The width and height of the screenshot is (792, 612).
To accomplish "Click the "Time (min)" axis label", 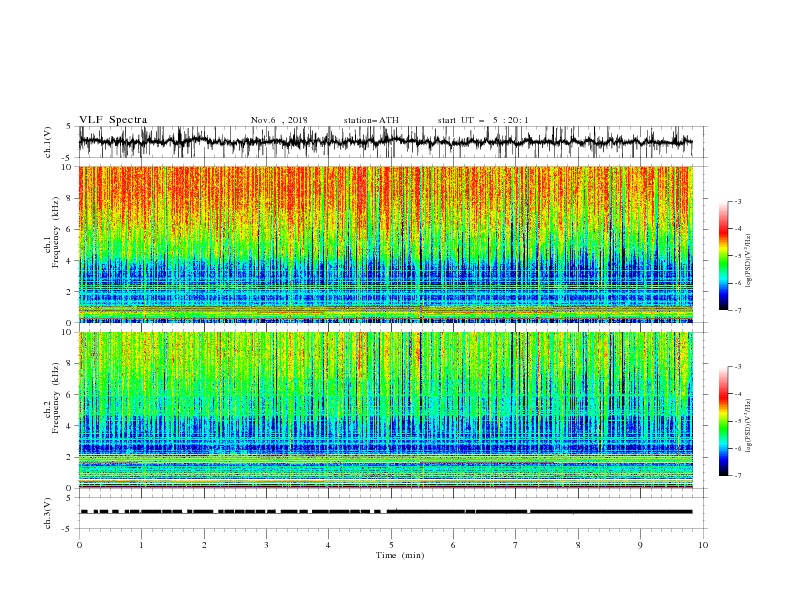I will pyautogui.click(x=400, y=555).
